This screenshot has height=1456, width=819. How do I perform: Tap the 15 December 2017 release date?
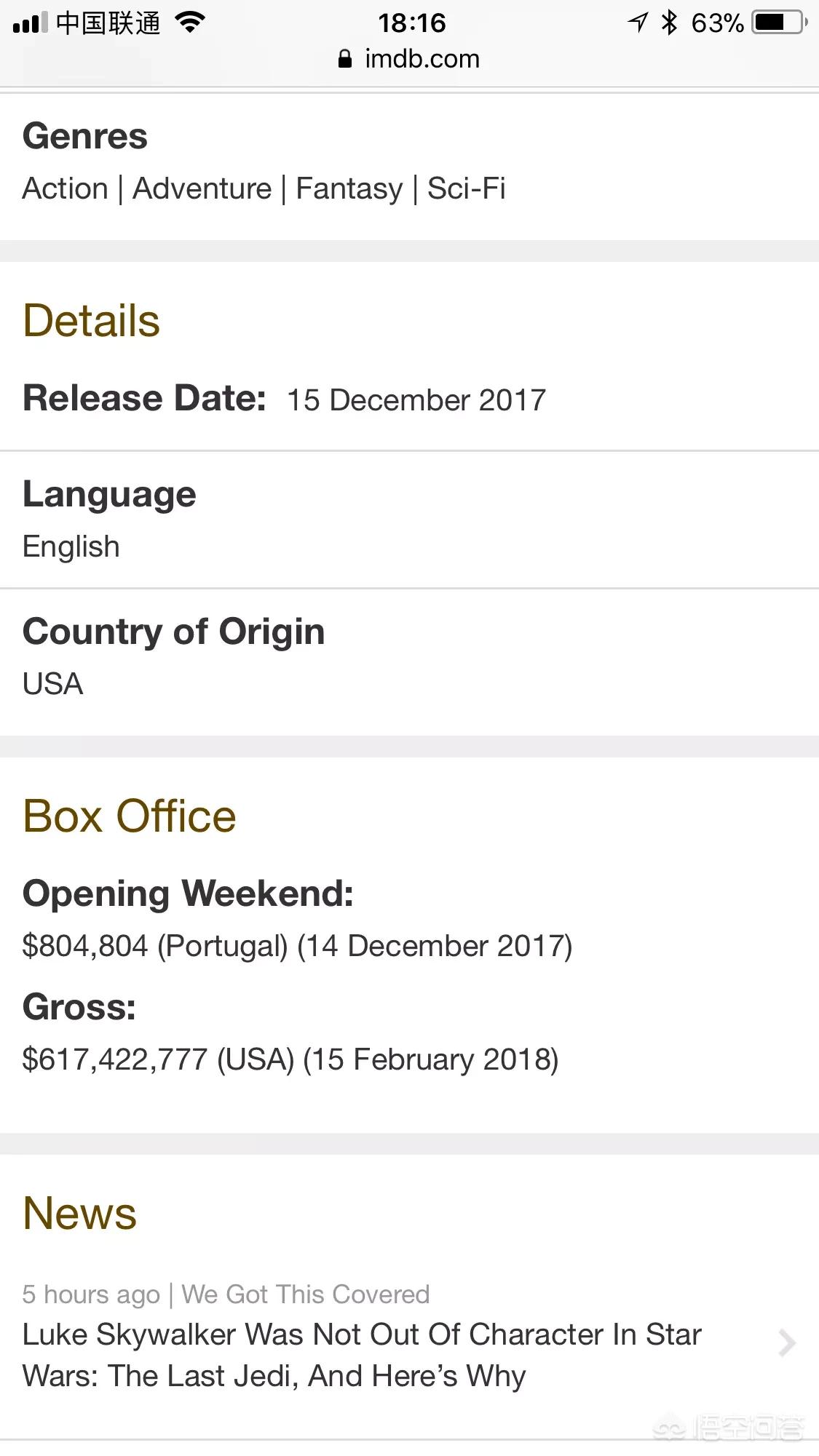[x=416, y=400]
